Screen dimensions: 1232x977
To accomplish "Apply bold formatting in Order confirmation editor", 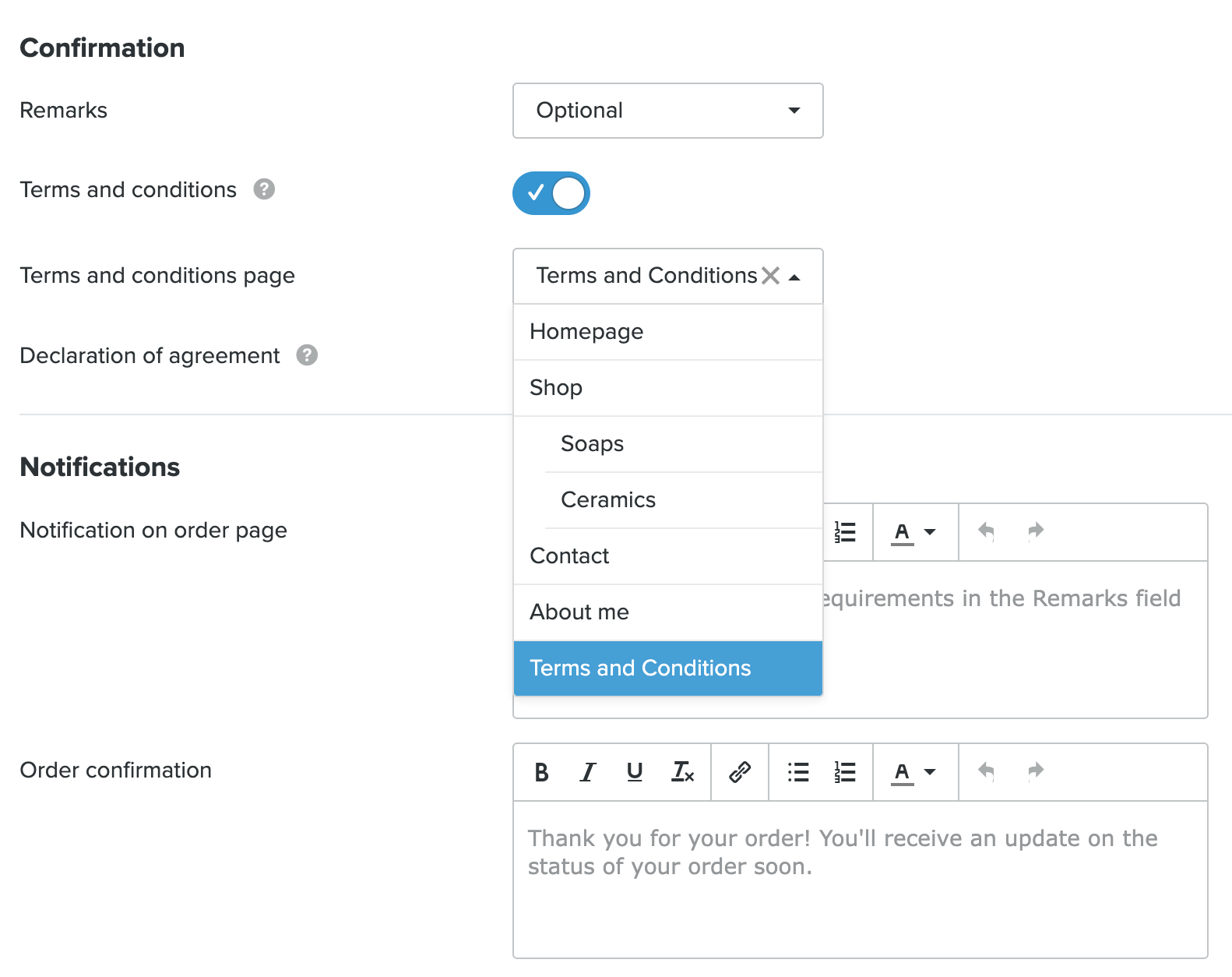I will point(541,772).
